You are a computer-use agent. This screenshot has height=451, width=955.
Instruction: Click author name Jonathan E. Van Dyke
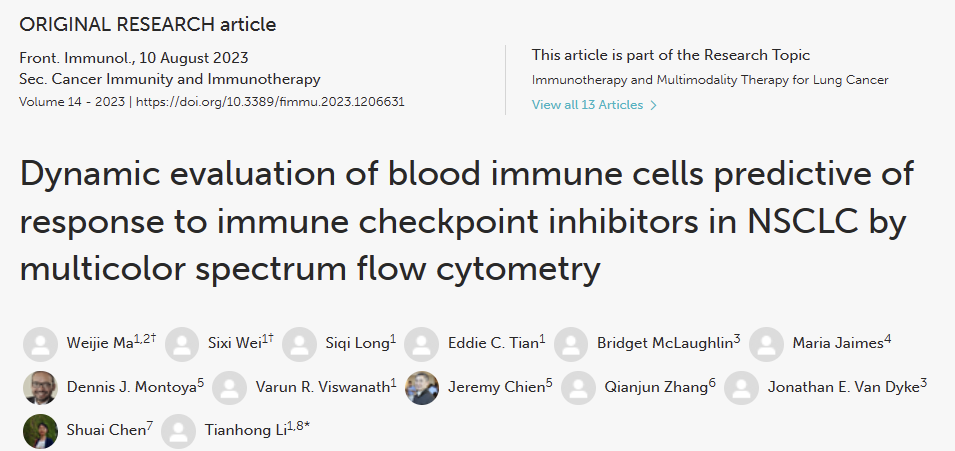coord(843,388)
